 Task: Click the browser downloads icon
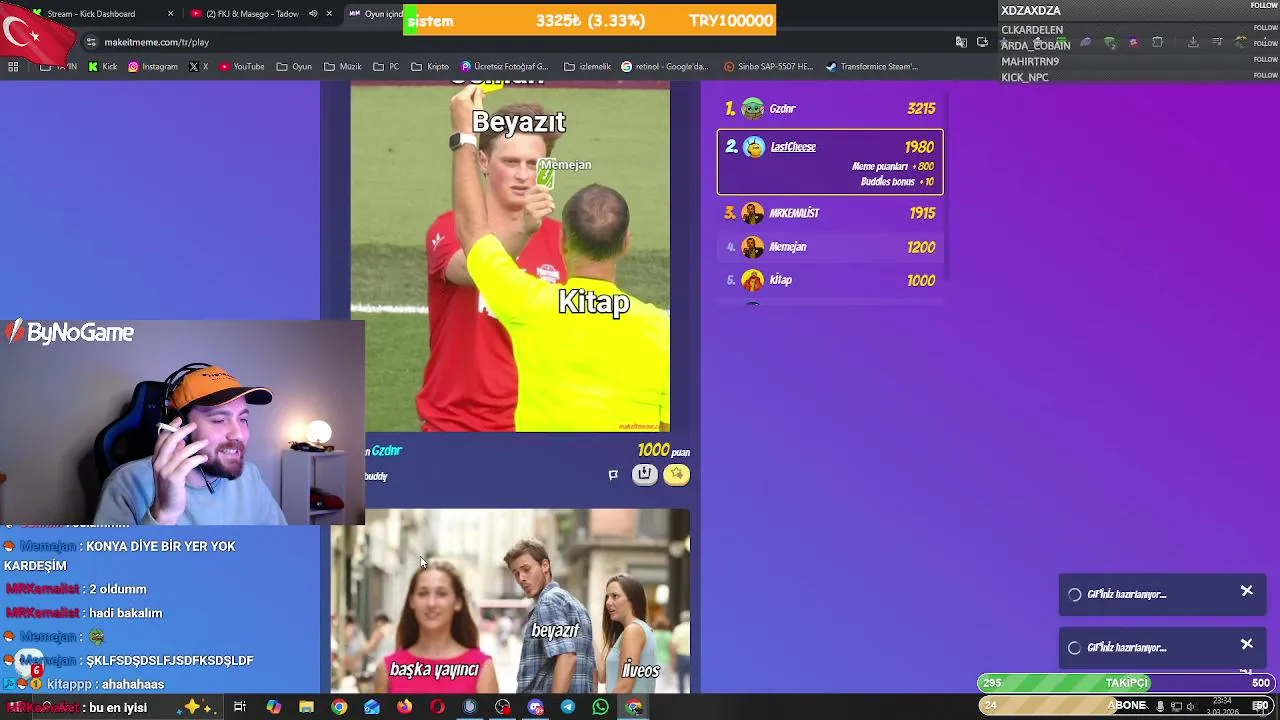tap(1193, 42)
